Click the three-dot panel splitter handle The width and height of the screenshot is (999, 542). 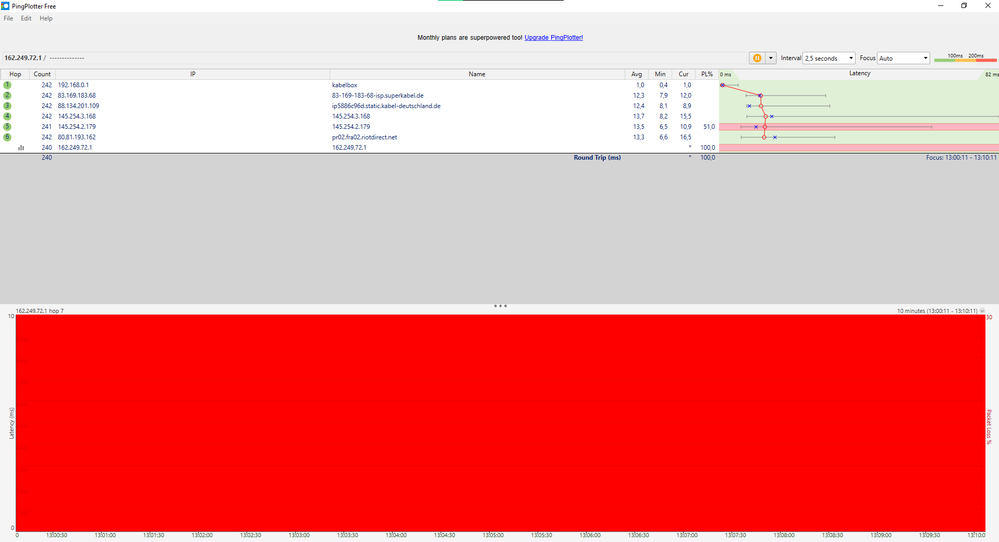(x=500, y=306)
